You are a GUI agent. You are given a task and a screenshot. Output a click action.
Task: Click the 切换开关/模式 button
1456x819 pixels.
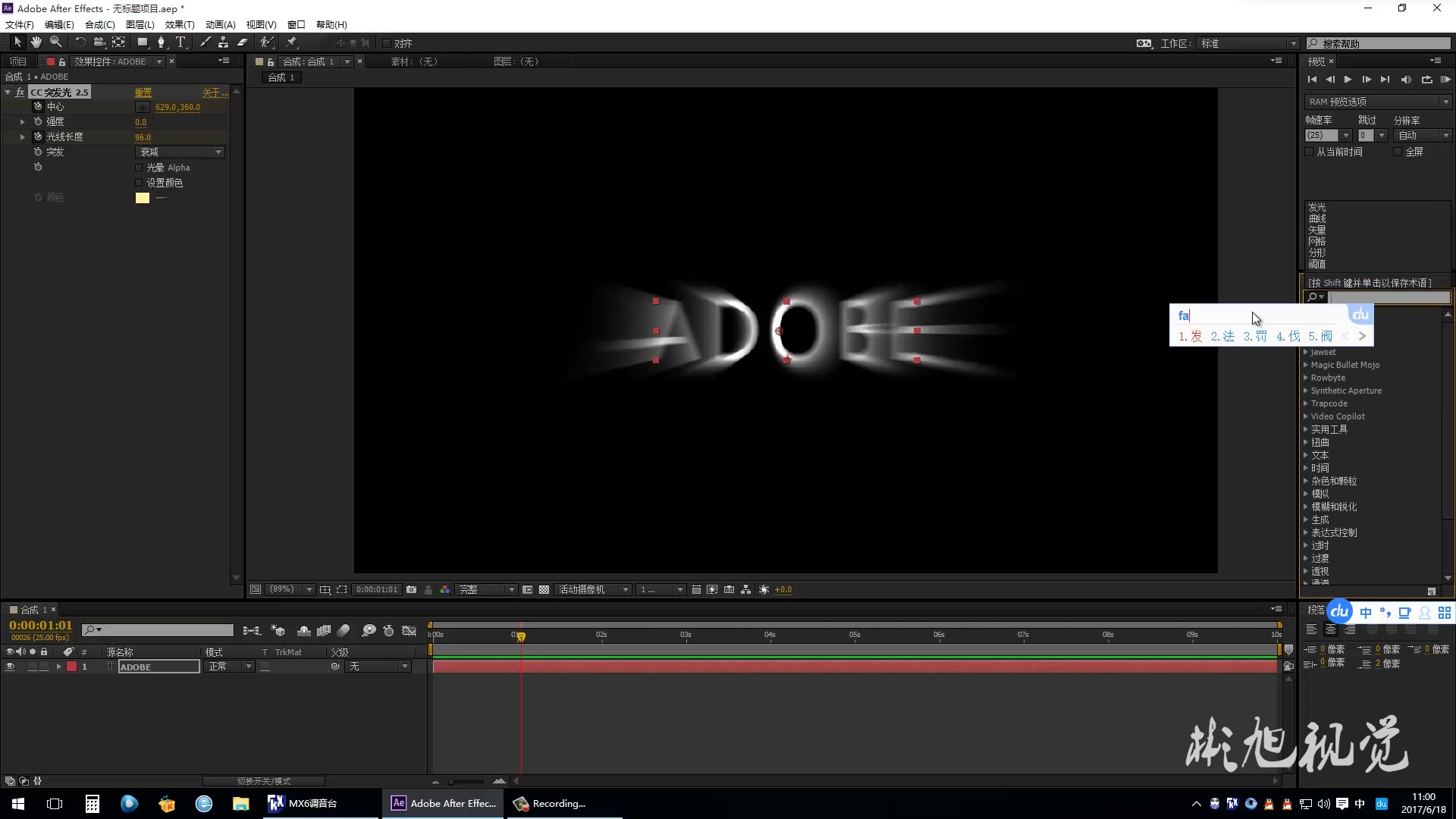point(263,781)
